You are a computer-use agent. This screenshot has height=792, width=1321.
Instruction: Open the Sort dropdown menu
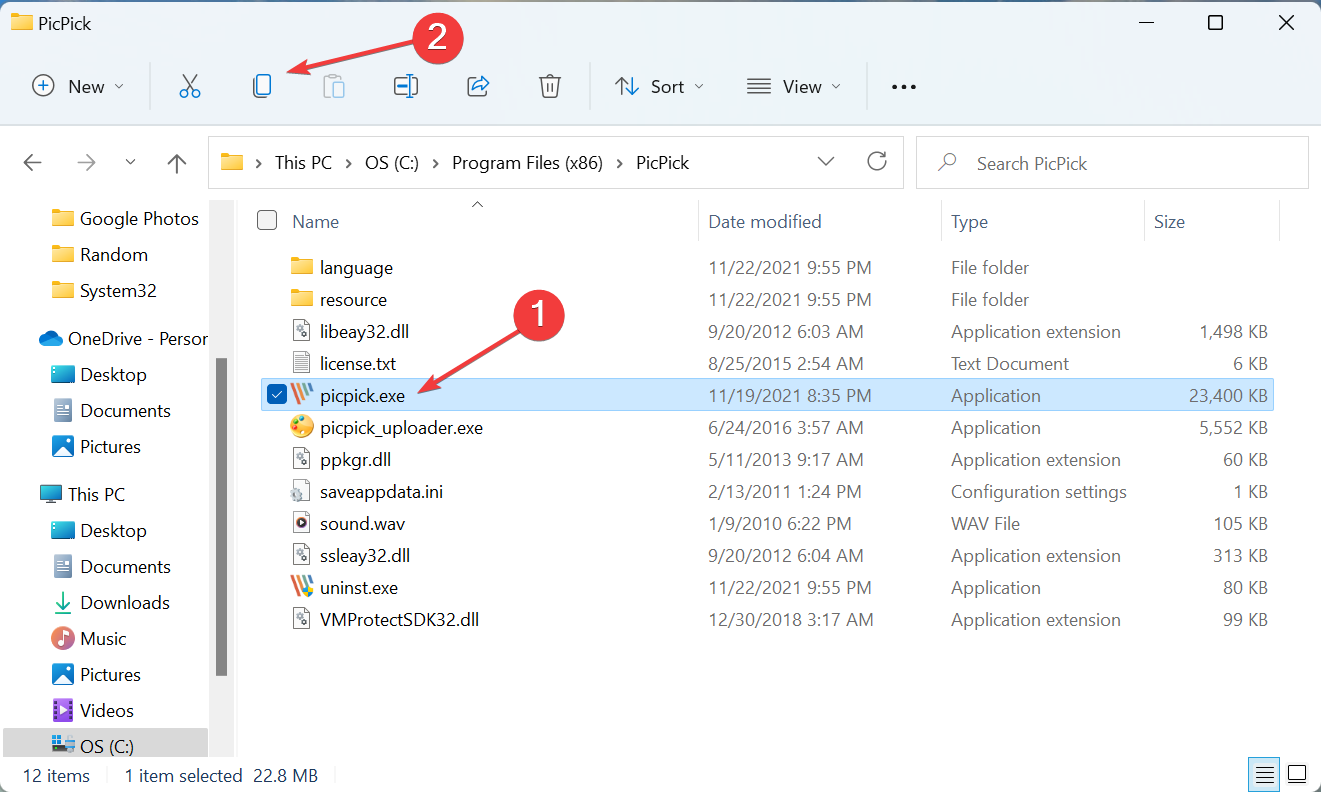[x=659, y=87]
